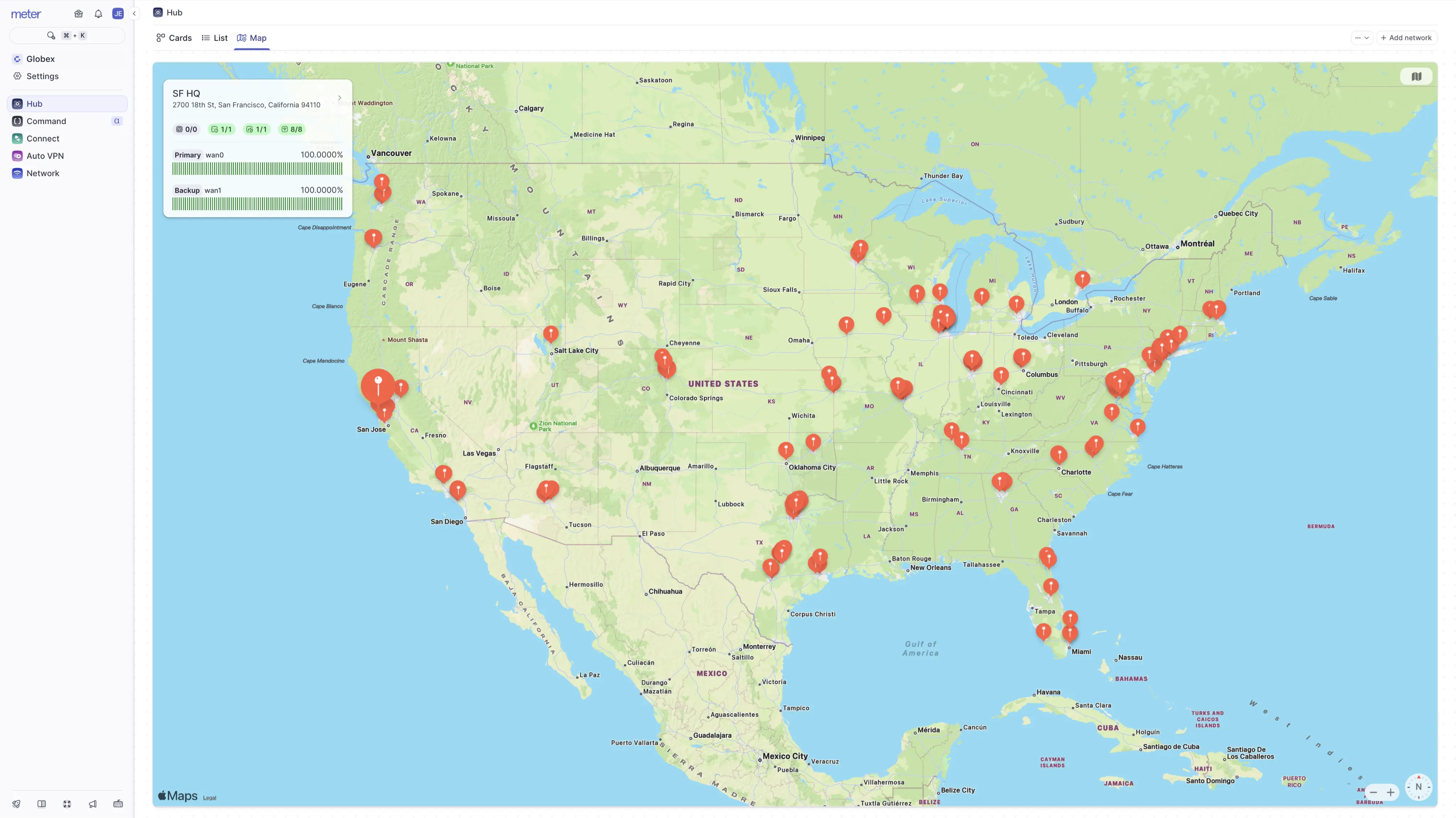Image resolution: width=1456 pixels, height=818 pixels.
Task: Switch to the List view tab
Action: pos(215,38)
